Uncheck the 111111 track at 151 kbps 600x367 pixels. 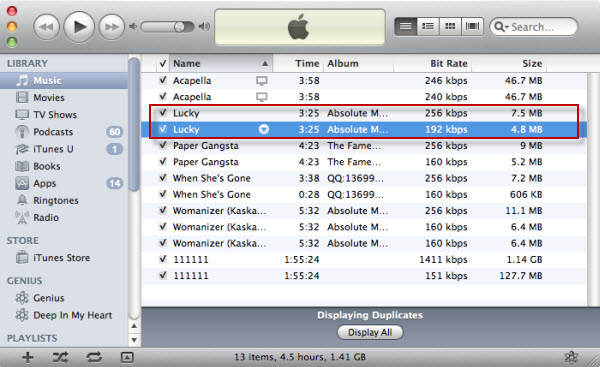point(163,276)
